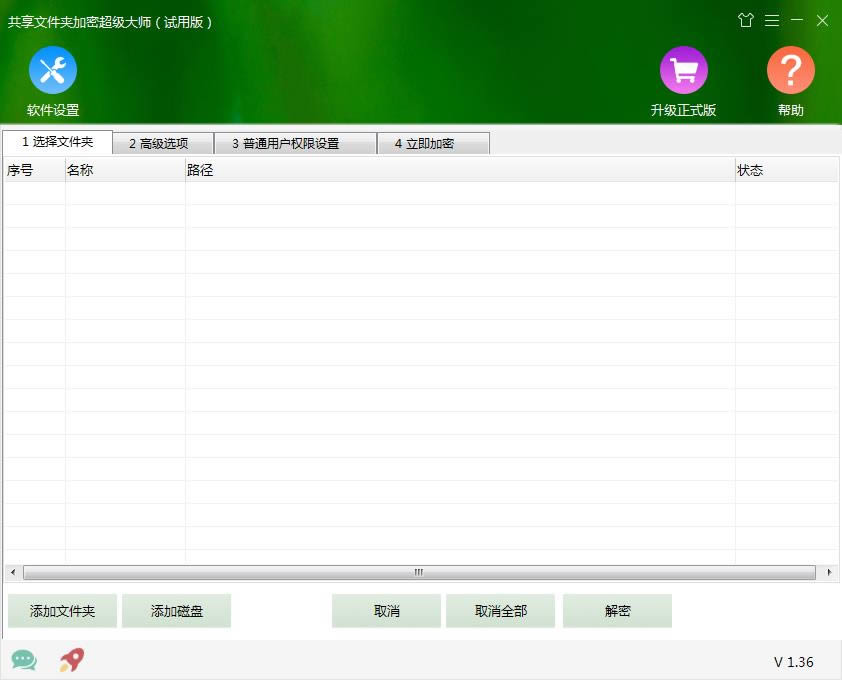Go to 4 立即加密 tab

click(x=433, y=143)
